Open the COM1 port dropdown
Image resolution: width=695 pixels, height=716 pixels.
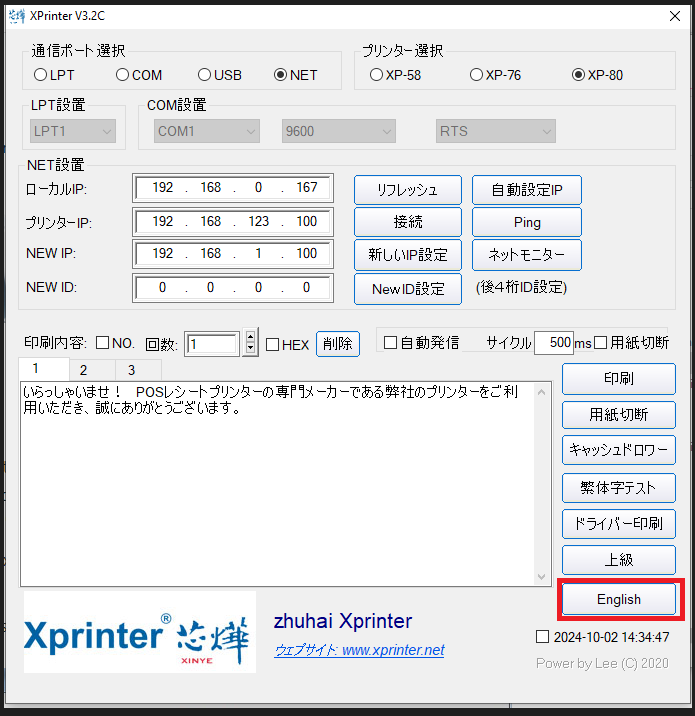tap(206, 131)
